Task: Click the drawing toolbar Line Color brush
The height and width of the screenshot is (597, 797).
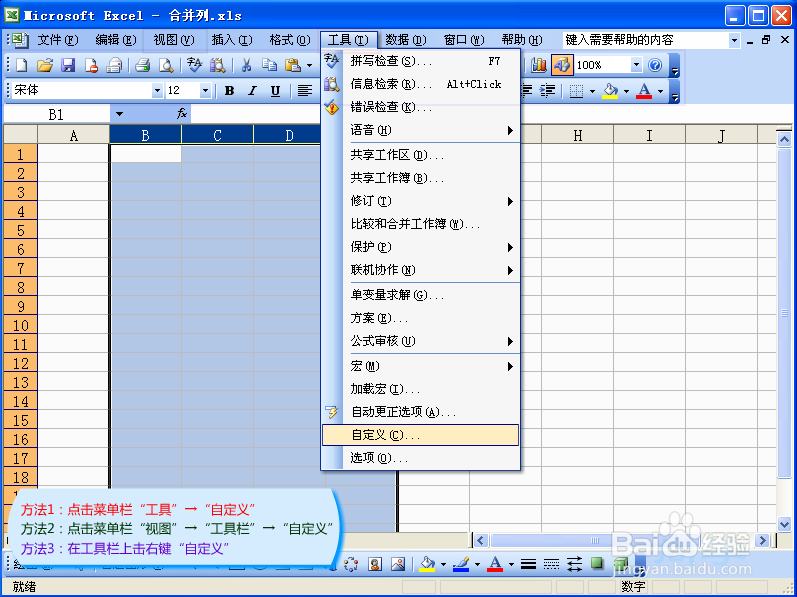Action: [x=461, y=563]
